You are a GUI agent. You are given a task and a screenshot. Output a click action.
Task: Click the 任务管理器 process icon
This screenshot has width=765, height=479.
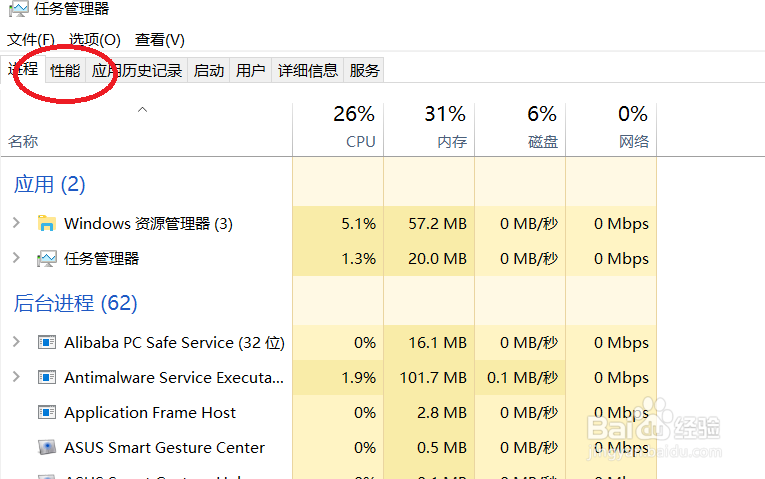pyautogui.click(x=46, y=259)
